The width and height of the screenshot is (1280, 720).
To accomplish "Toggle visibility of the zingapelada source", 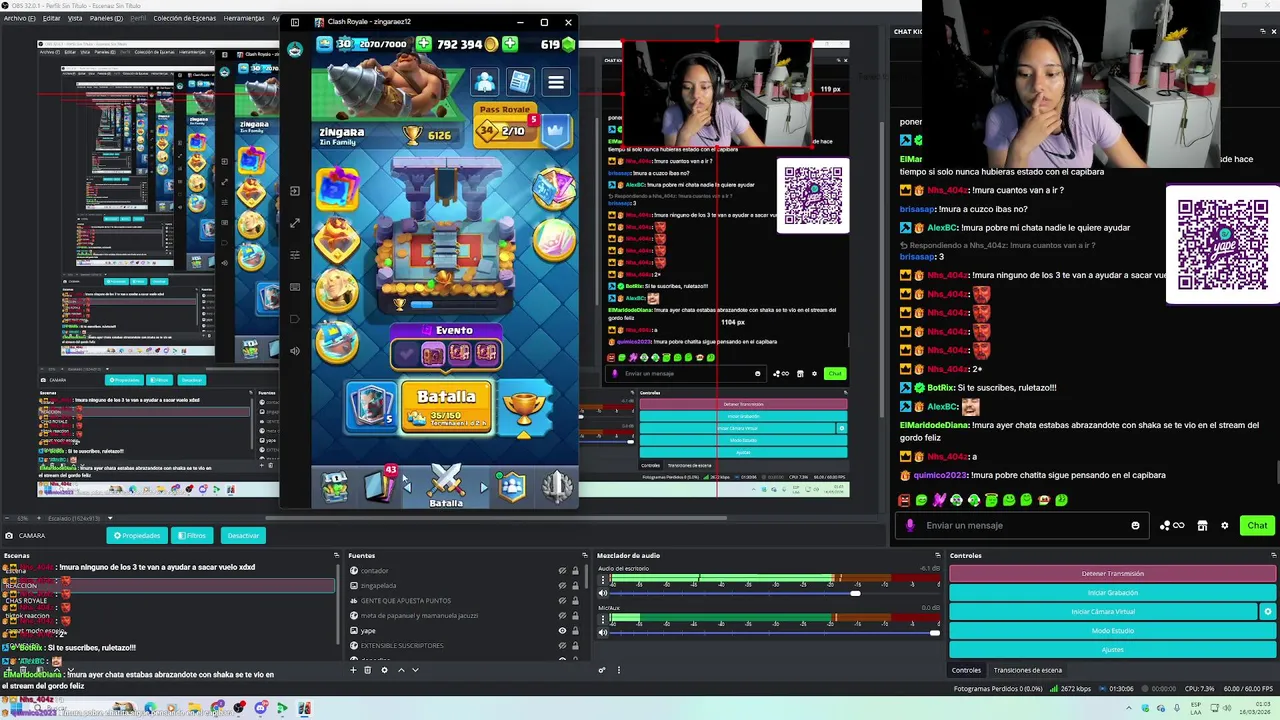I will point(562,586).
